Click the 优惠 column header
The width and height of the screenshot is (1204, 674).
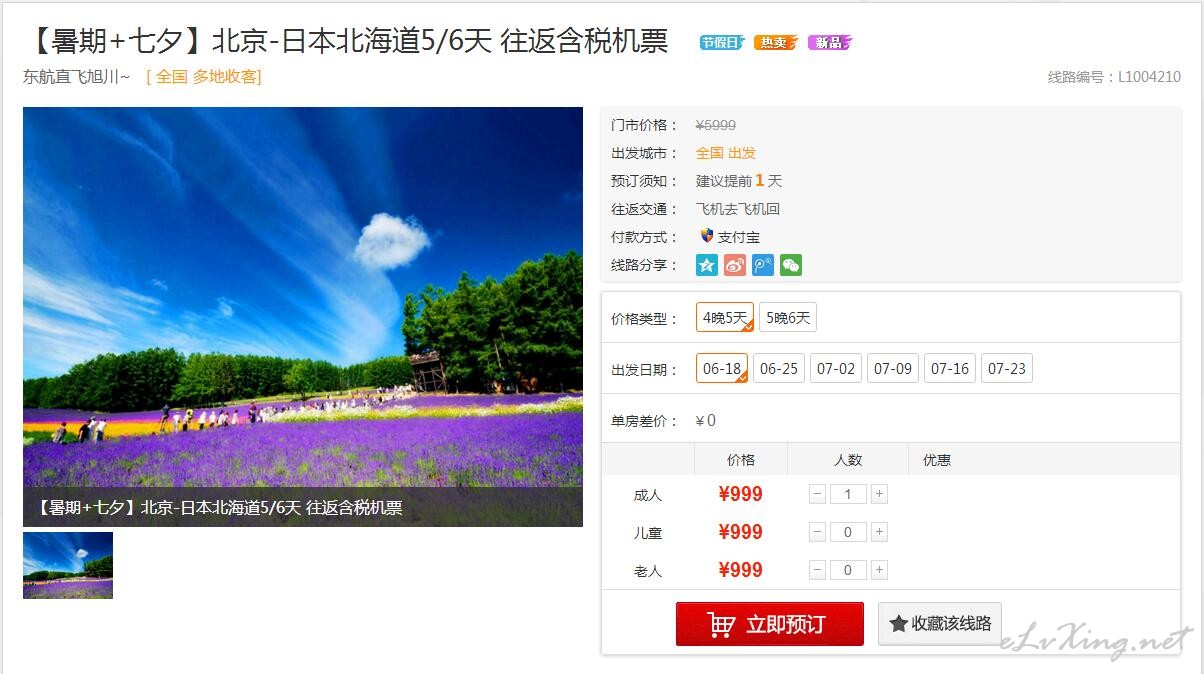[937, 460]
